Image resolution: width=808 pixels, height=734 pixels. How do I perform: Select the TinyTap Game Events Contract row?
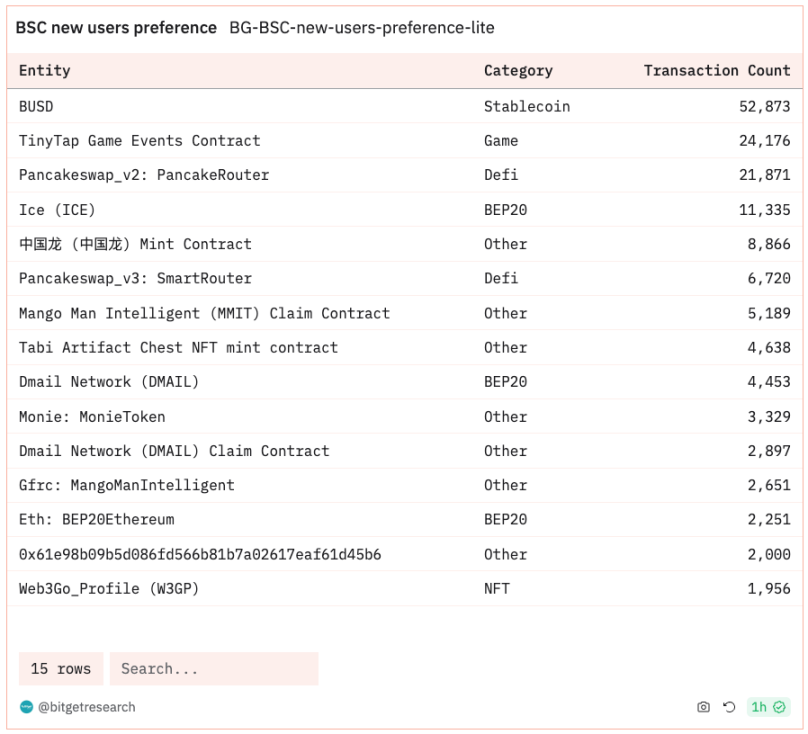(x=139, y=141)
